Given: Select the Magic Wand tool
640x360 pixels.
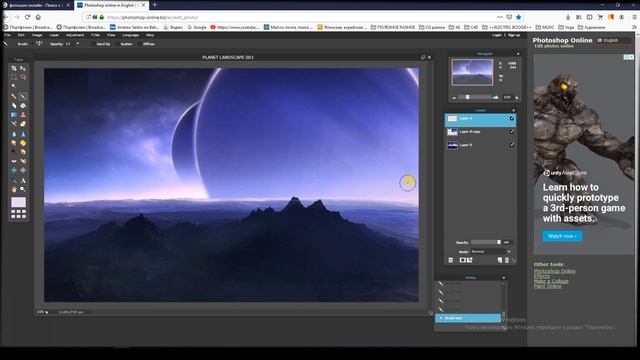Looking at the screenshot, I should click(x=14, y=86).
